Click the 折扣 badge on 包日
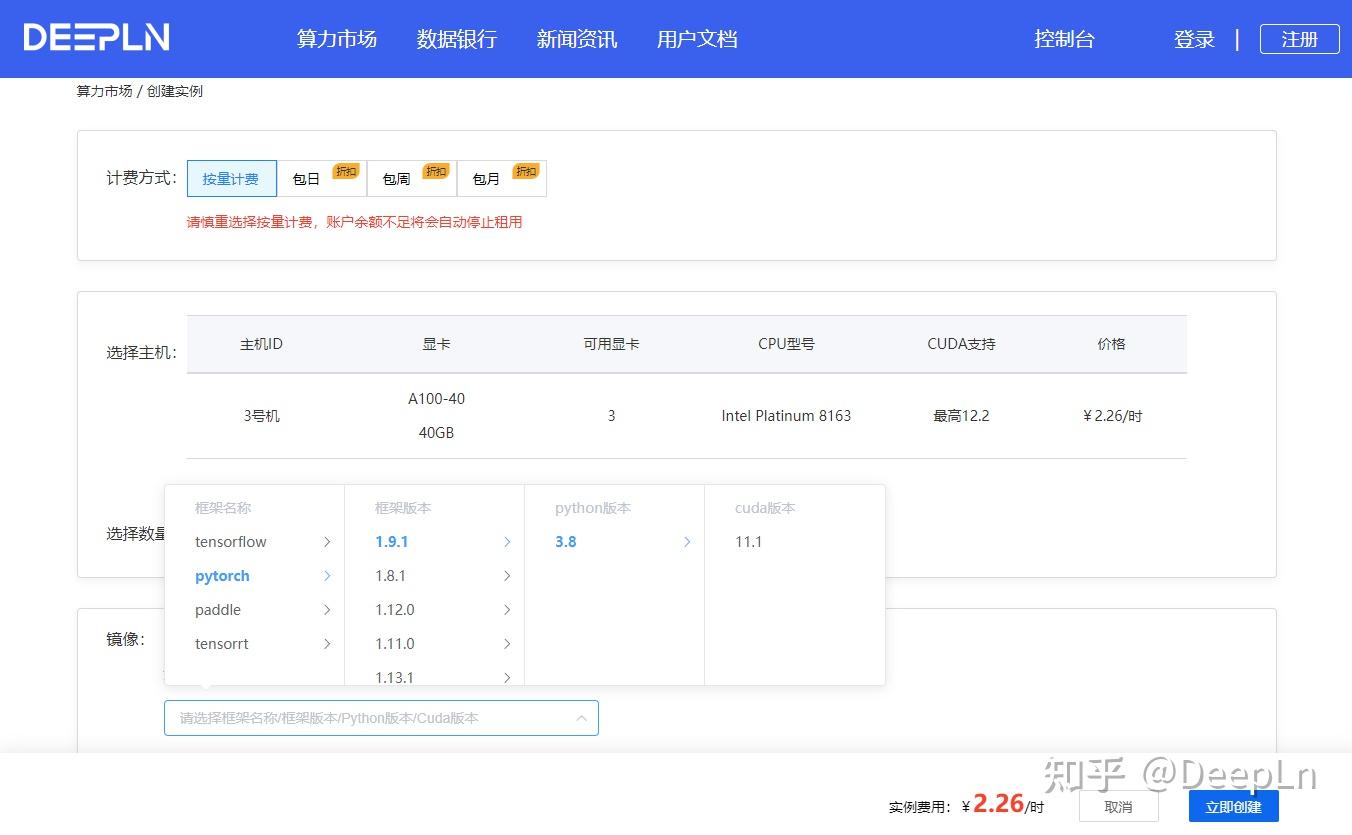The height and width of the screenshot is (835, 1352). [347, 170]
